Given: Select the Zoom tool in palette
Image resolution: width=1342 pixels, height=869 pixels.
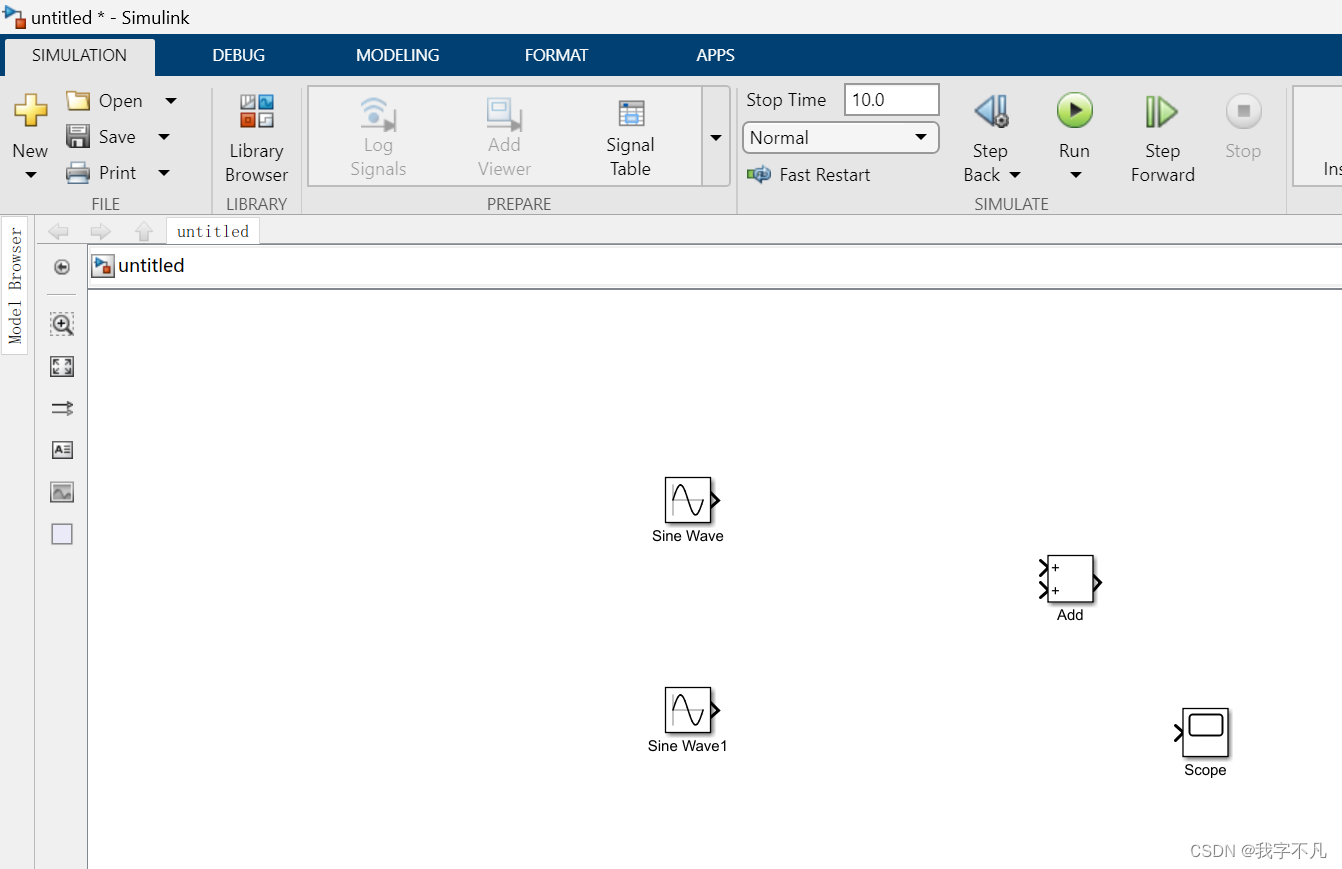Looking at the screenshot, I should coord(62,324).
